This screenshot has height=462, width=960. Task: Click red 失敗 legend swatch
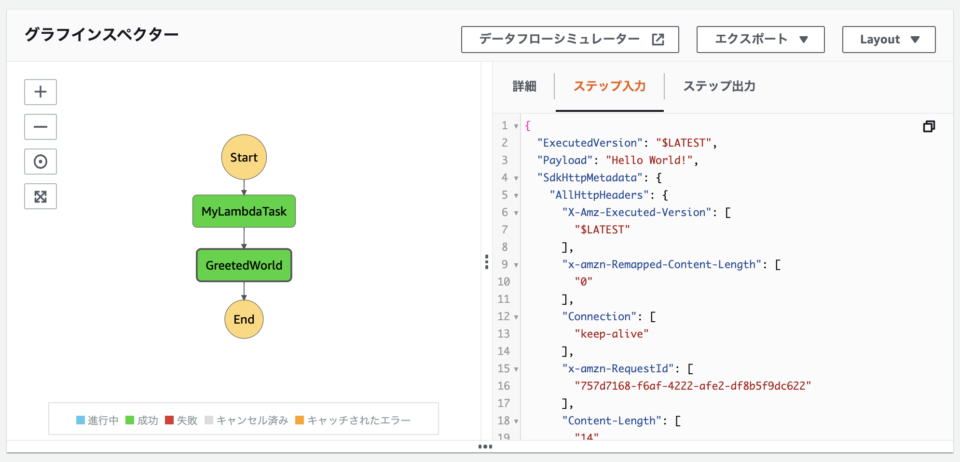point(170,420)
